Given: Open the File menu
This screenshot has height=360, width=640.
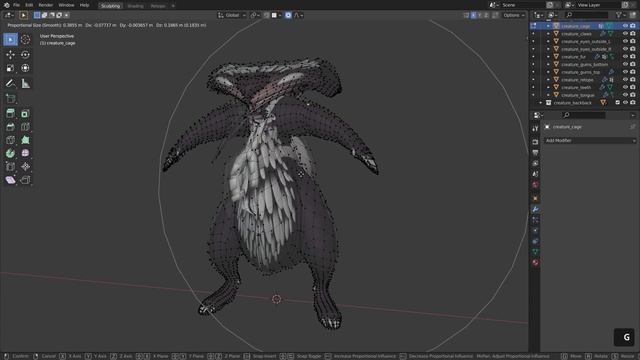Looking at the screenshot, I should (x=16, y=5).
